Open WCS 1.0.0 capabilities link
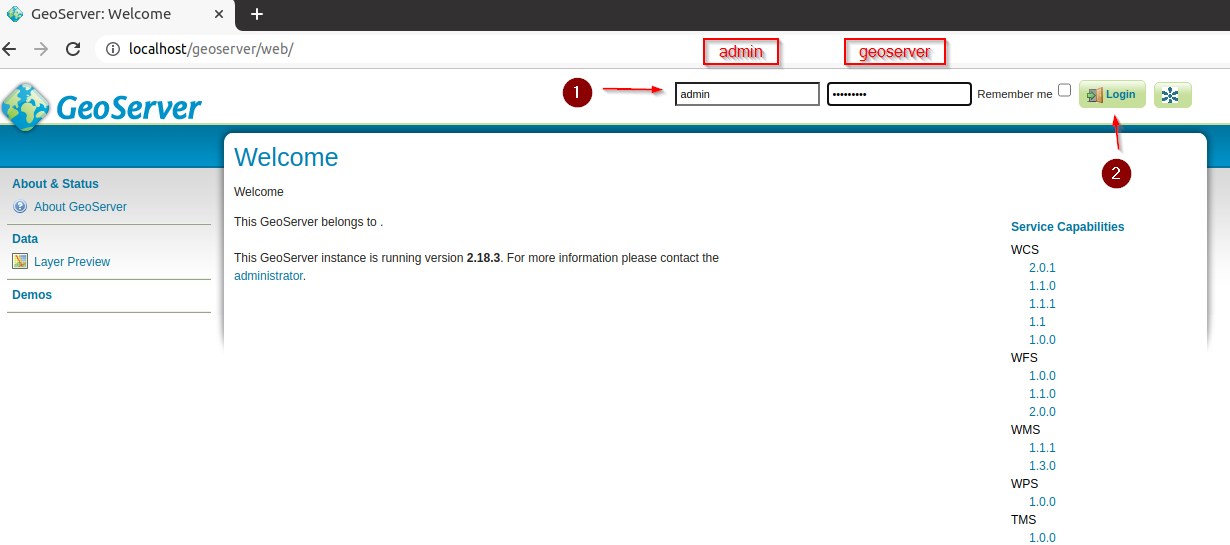1230x545 pixels. pos(1042,340)
